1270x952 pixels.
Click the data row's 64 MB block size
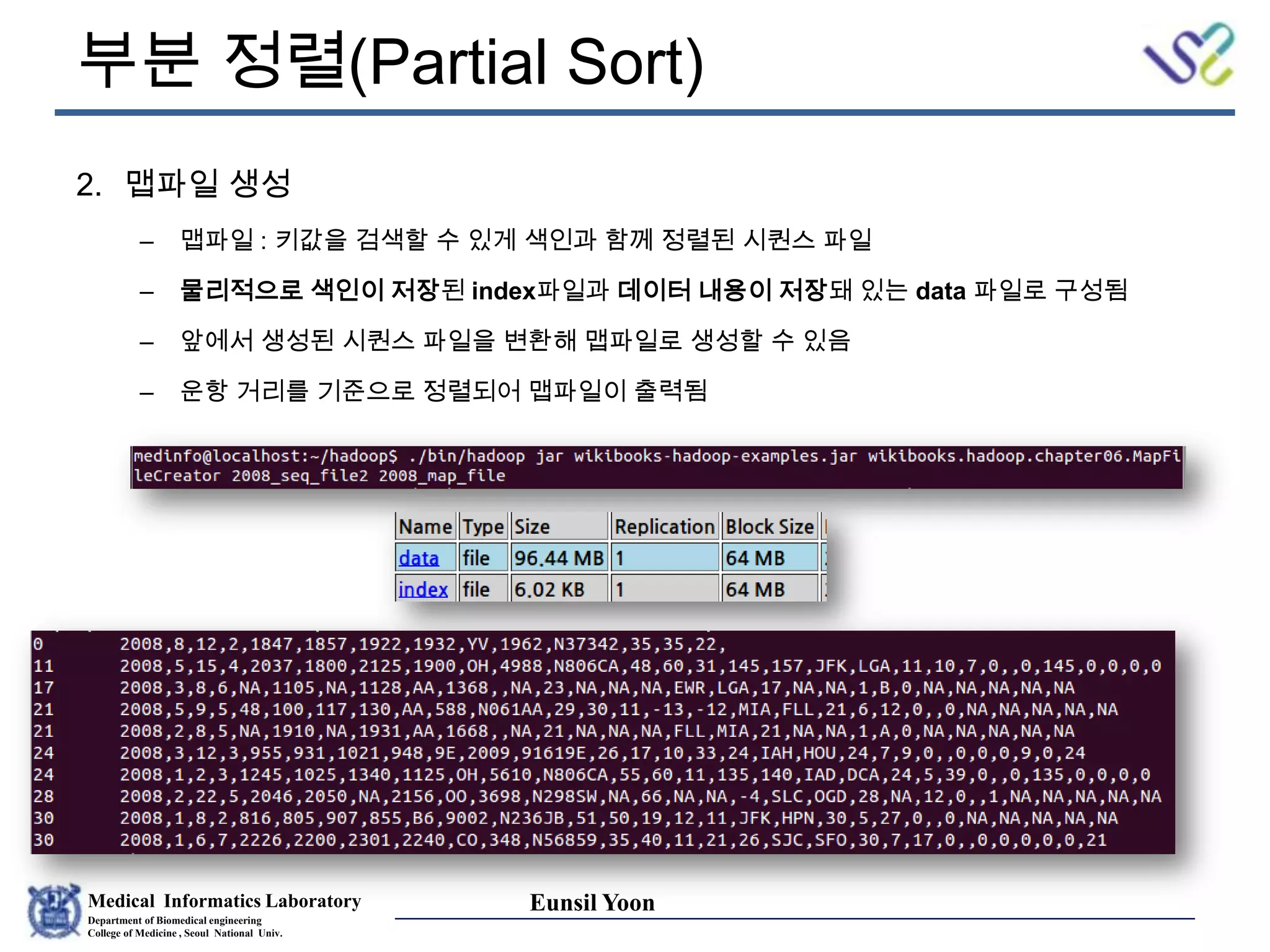(770, 558)
